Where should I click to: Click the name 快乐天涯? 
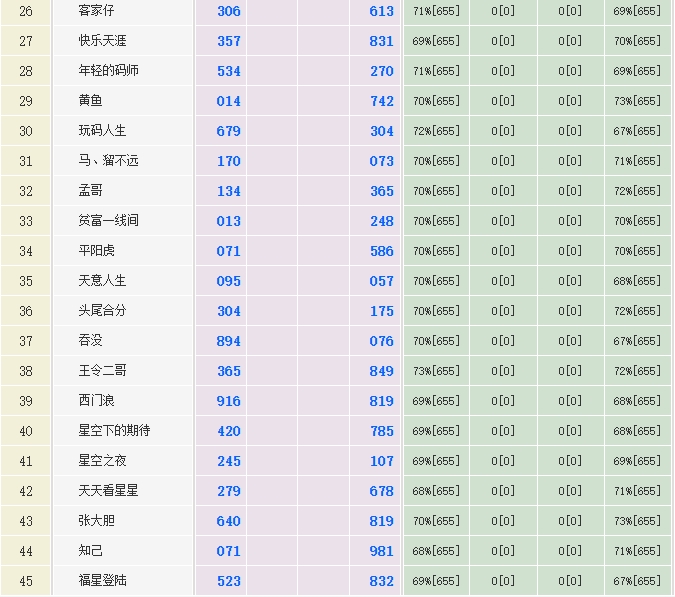(x=102, y=41)
